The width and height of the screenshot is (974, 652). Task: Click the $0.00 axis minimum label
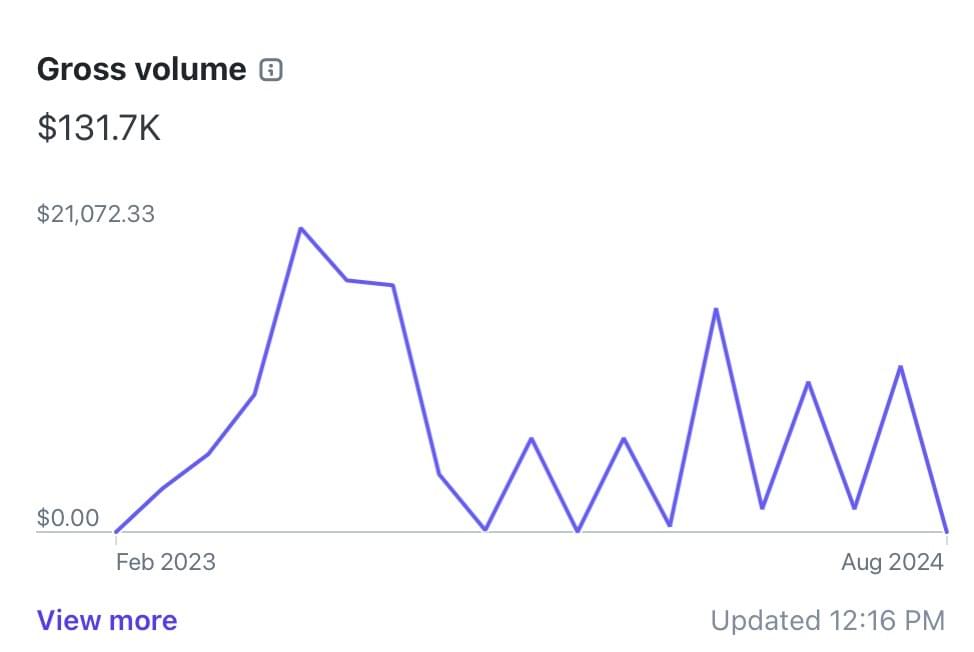68,518
